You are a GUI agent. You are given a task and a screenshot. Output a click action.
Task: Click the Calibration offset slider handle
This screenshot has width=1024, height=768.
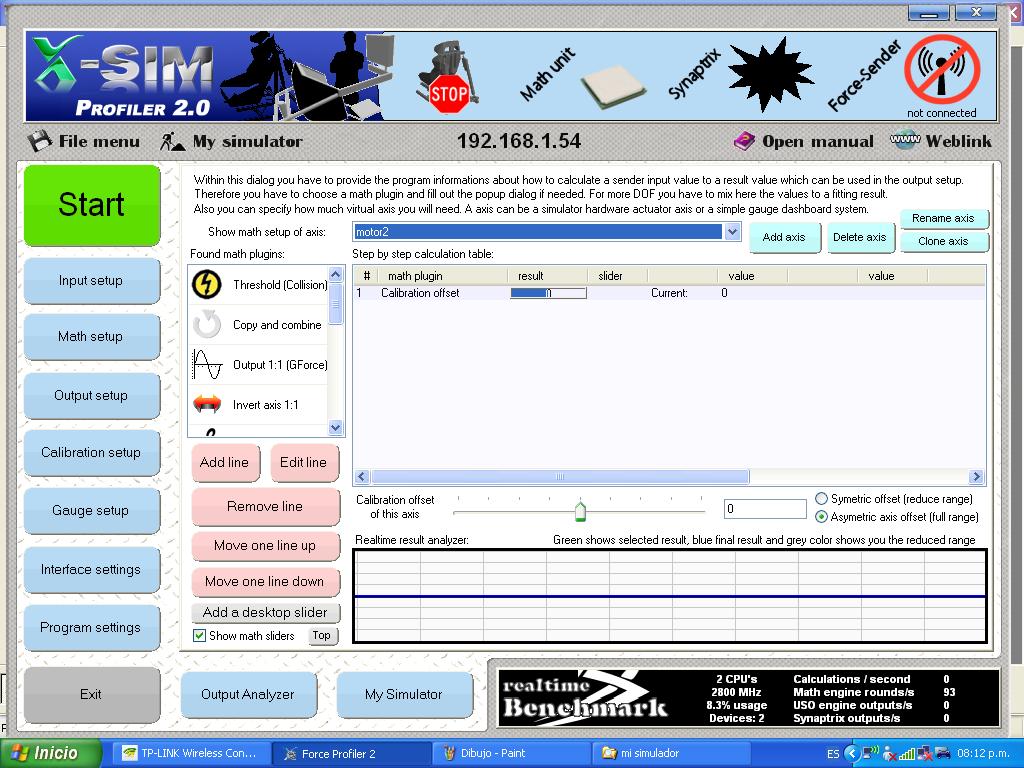pos(580,510)
